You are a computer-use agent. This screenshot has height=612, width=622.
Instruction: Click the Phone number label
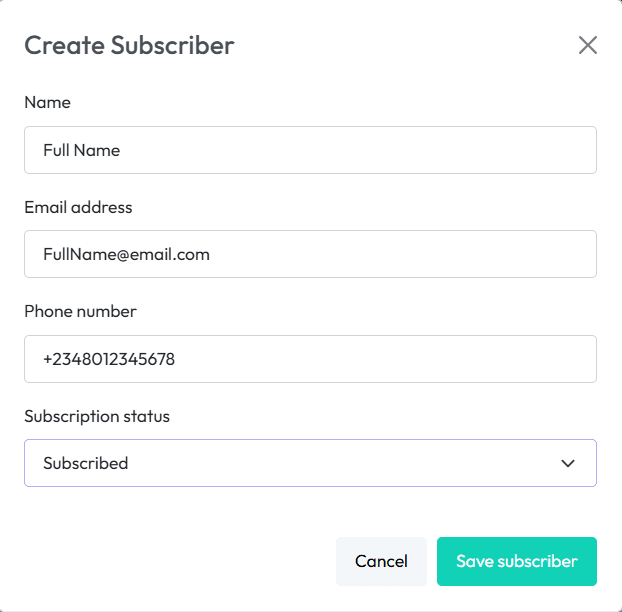click(x=80, y=311)
